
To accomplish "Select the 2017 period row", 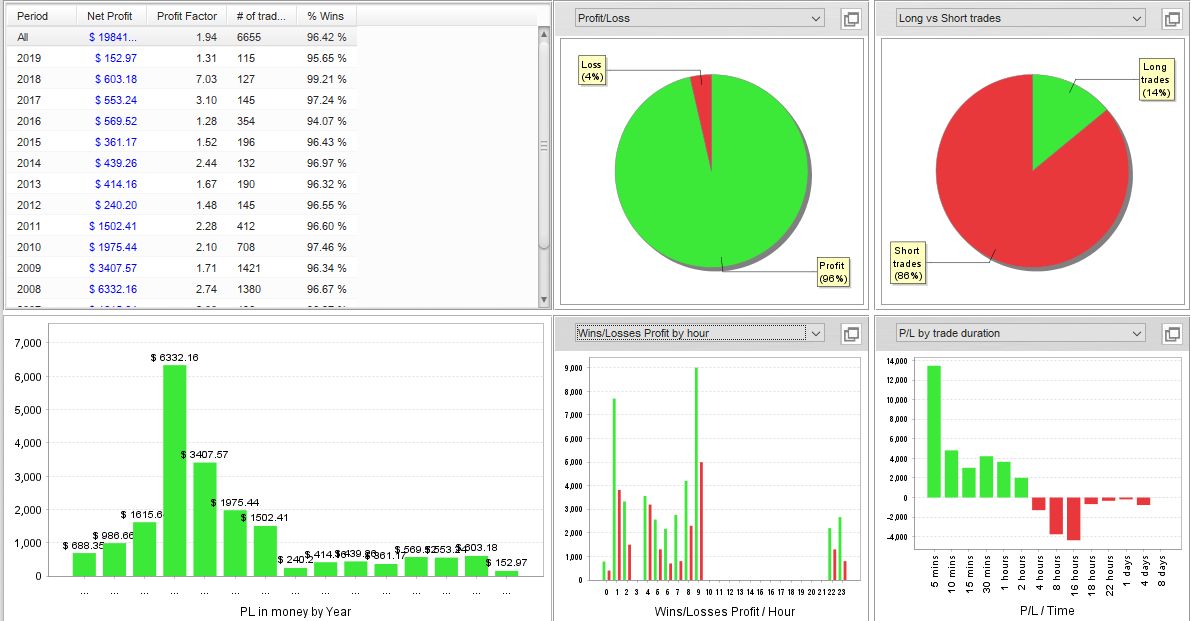I will click(x=182, y=100).
